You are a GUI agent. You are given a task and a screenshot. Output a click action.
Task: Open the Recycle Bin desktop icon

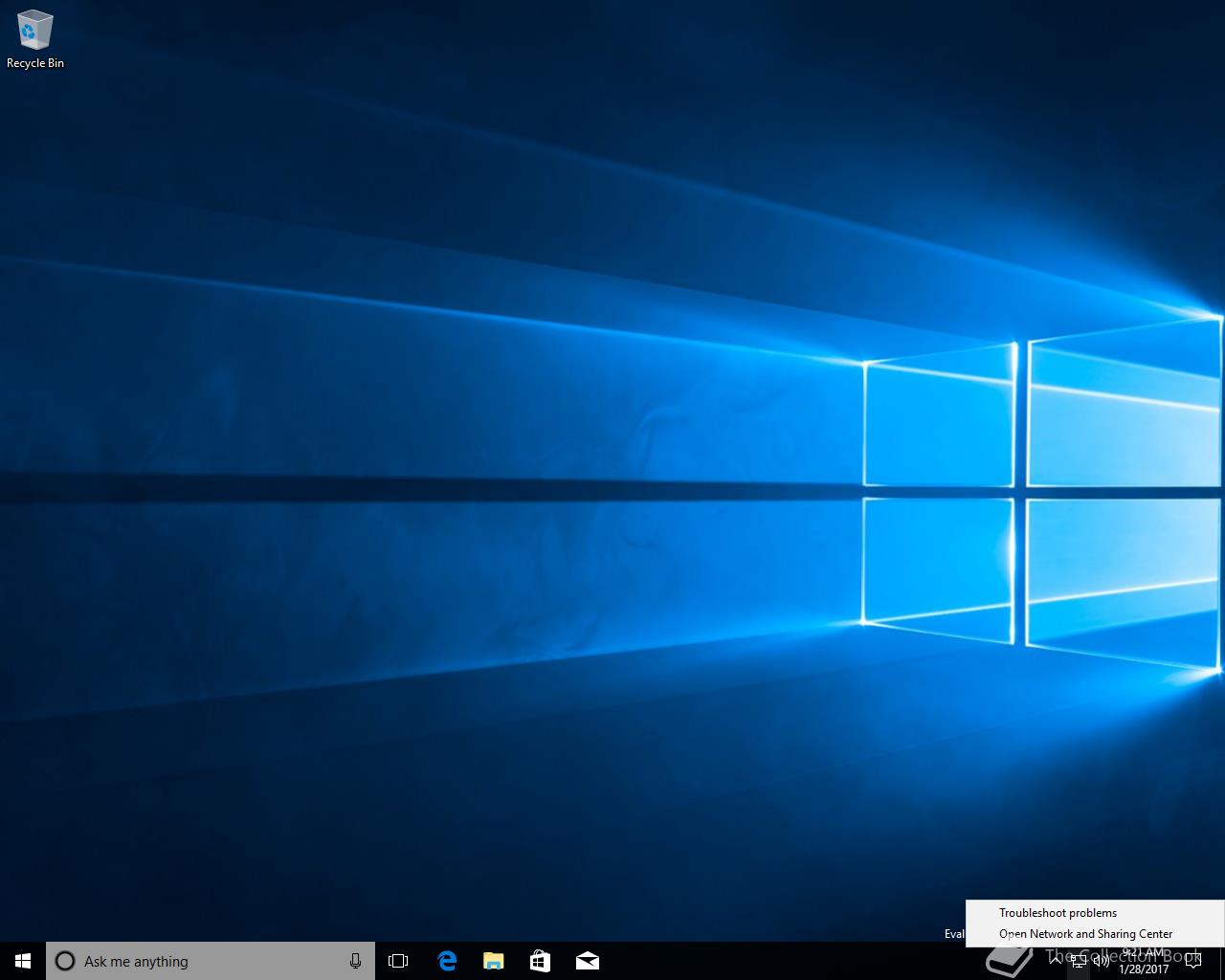tap(35, 41)
